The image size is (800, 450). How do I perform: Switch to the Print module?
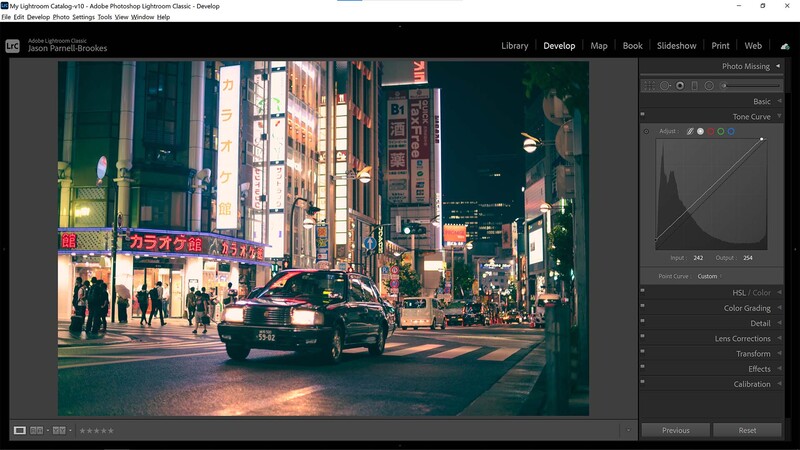(x=720, y=46)
